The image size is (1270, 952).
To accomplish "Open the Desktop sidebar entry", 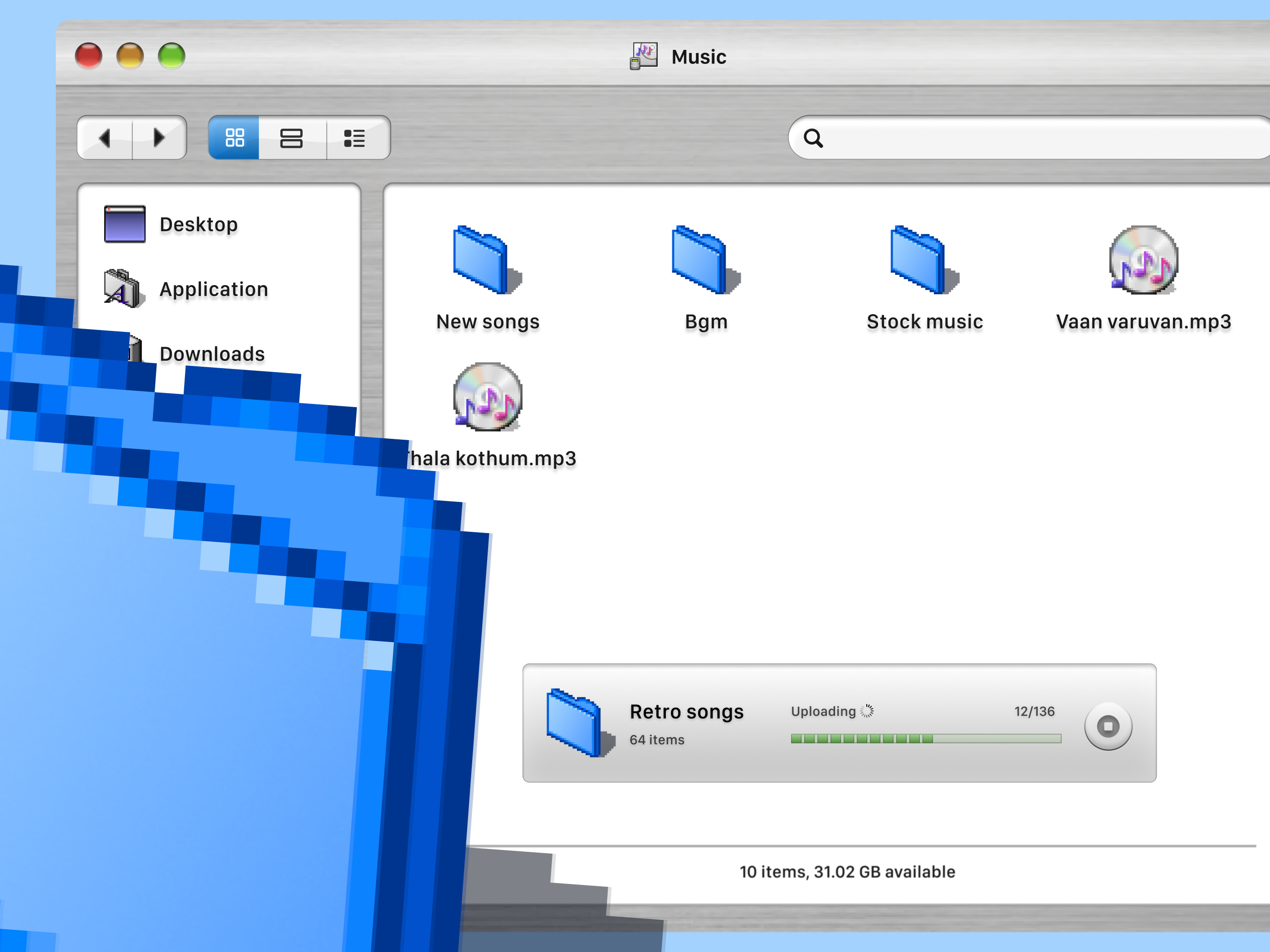I will [199, 224].
